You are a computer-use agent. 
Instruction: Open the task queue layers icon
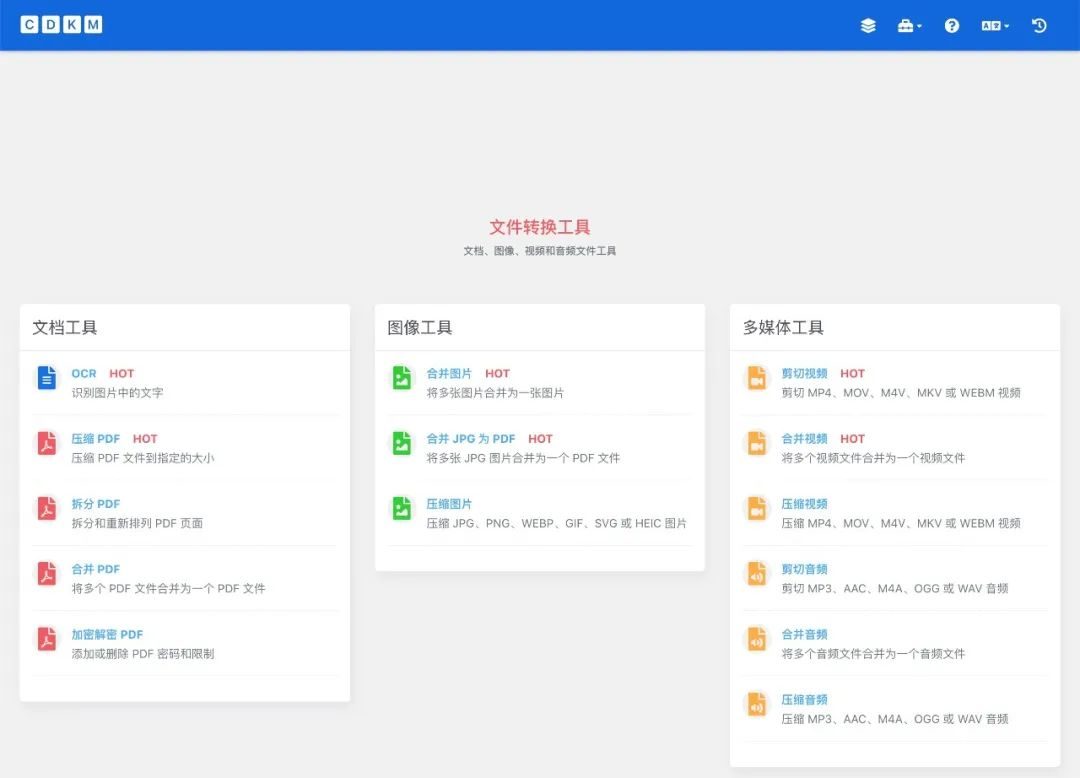coord(867,25)
